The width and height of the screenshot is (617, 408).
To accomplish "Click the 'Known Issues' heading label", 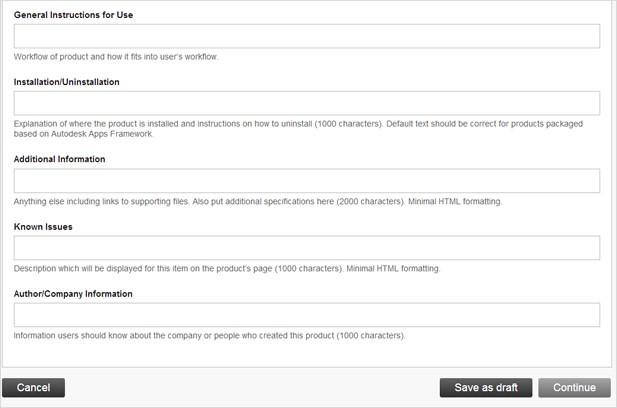I will tap(43, 227).
